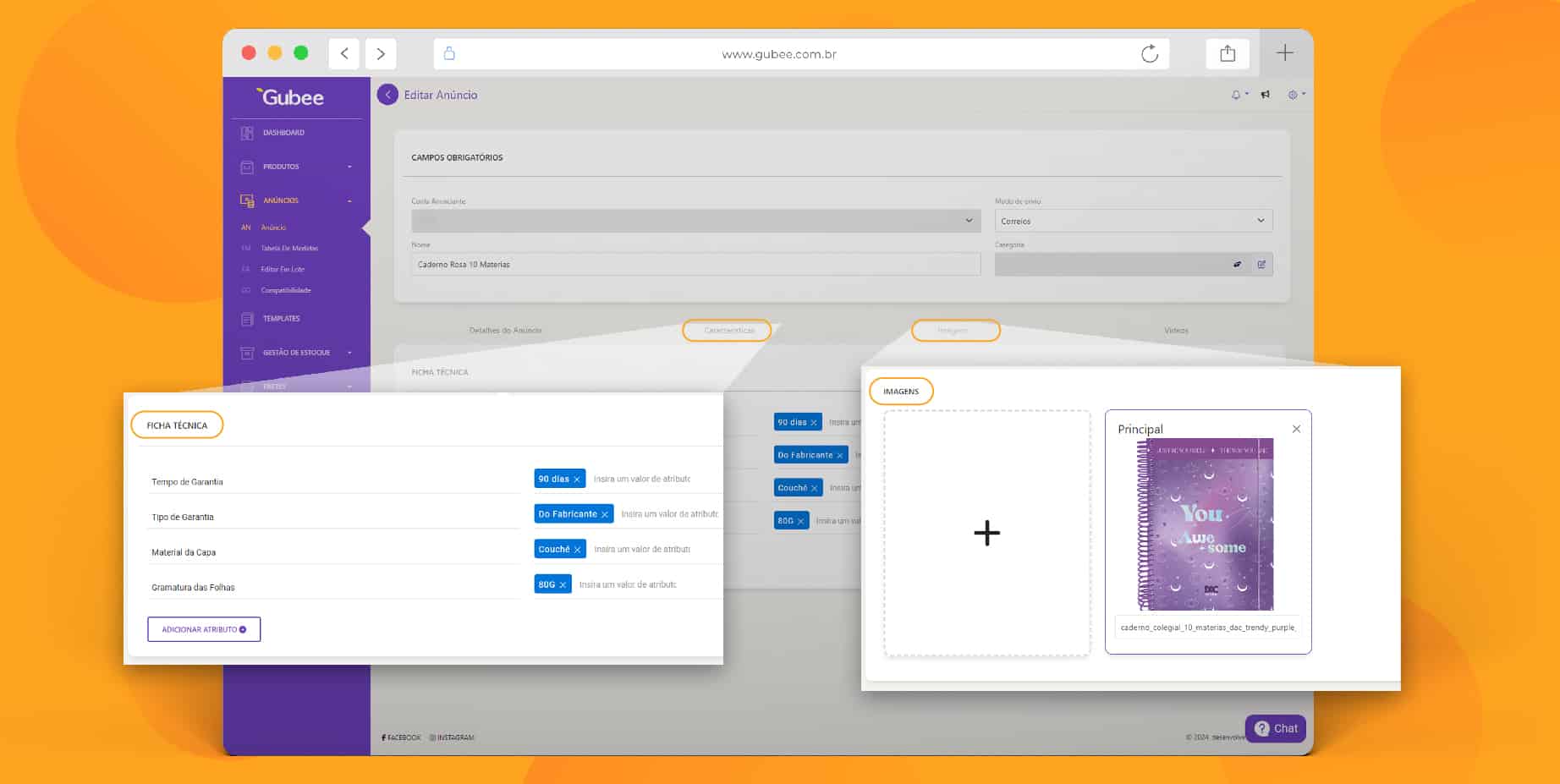Remove the 80G chip on the background page
The height and width of the screenshot is (784, 1560).
800,521
